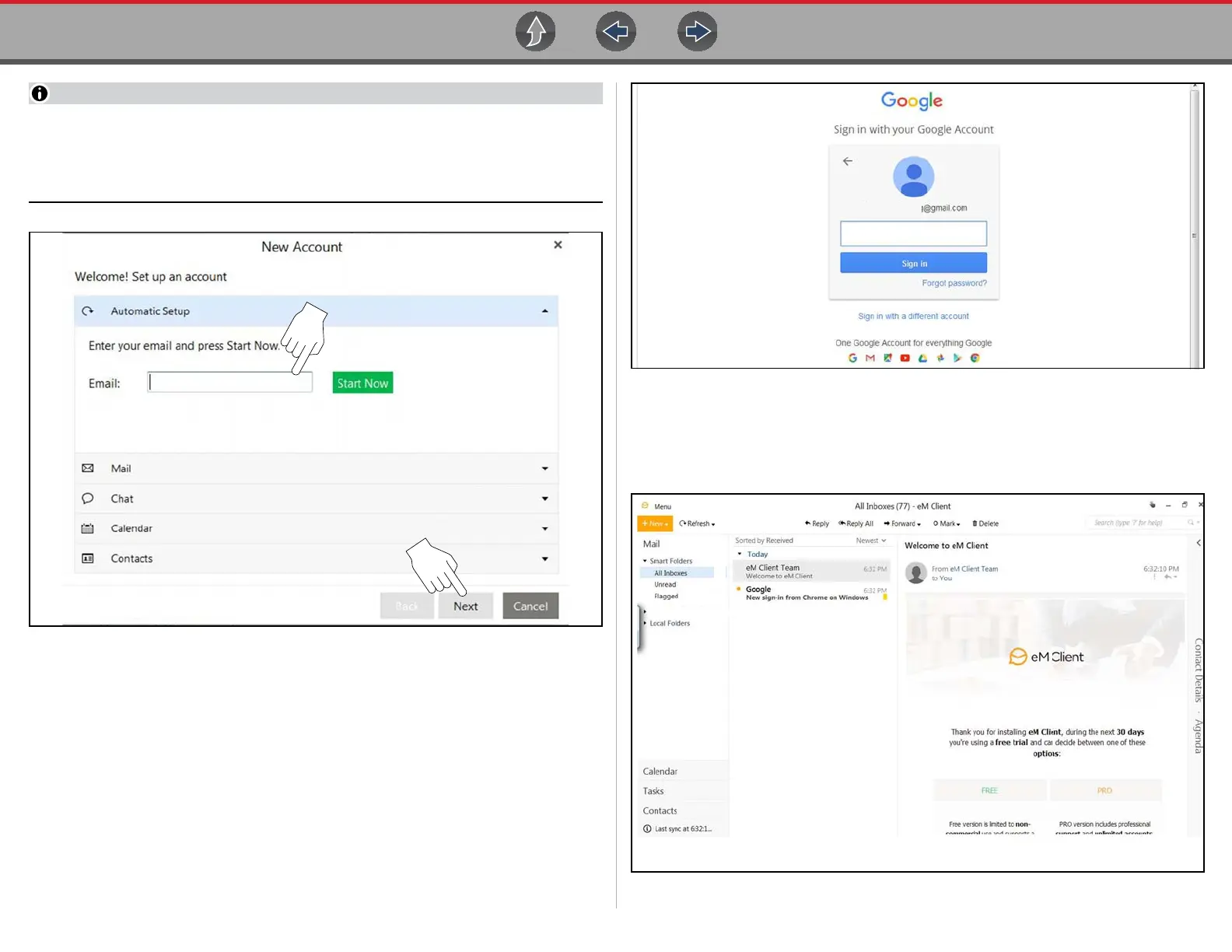The image size is (1232, 952).
Task: Collapse the Smart Folders tree
Action: pos(645,561)
